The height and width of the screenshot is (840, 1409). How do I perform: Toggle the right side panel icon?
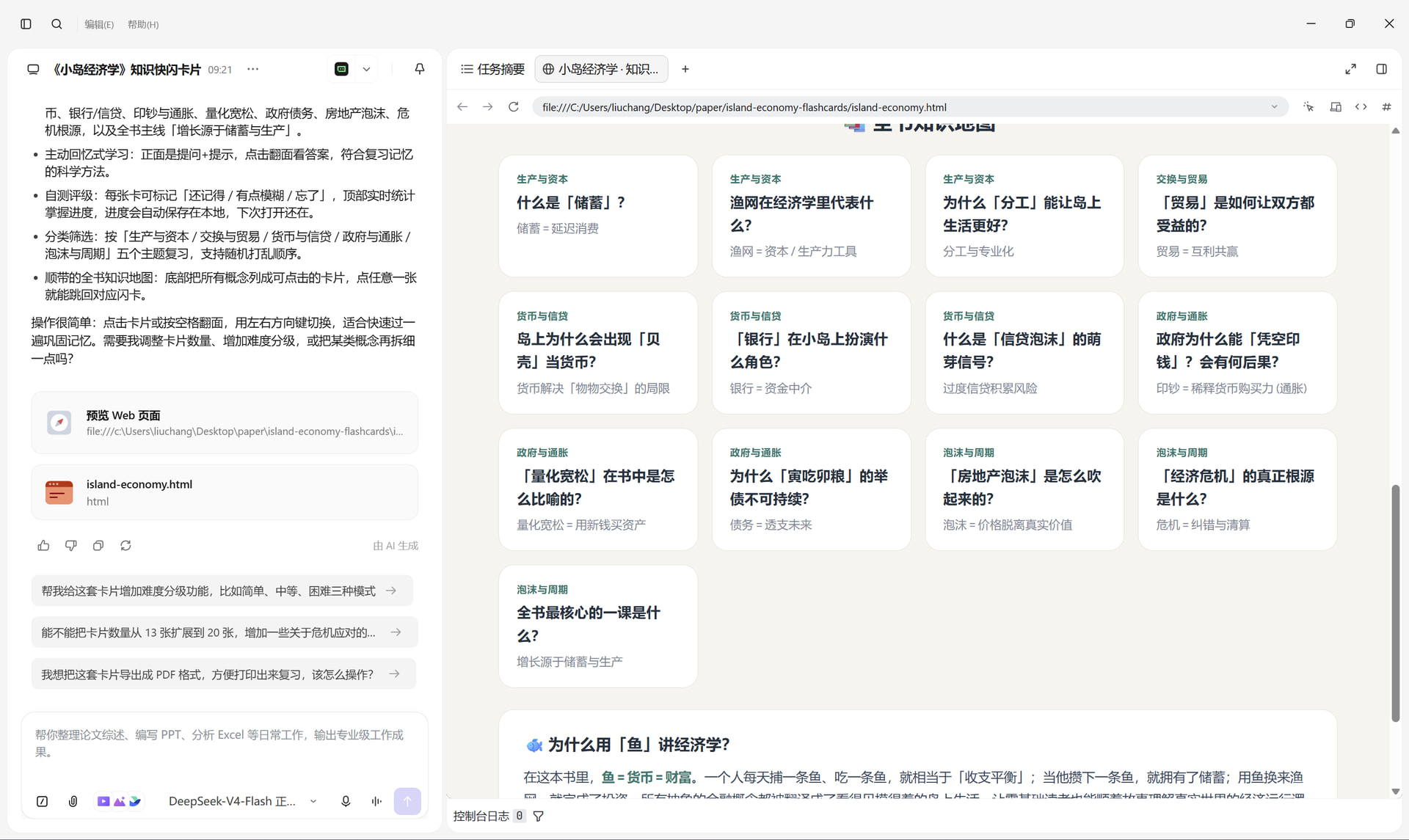point(1382,69)
